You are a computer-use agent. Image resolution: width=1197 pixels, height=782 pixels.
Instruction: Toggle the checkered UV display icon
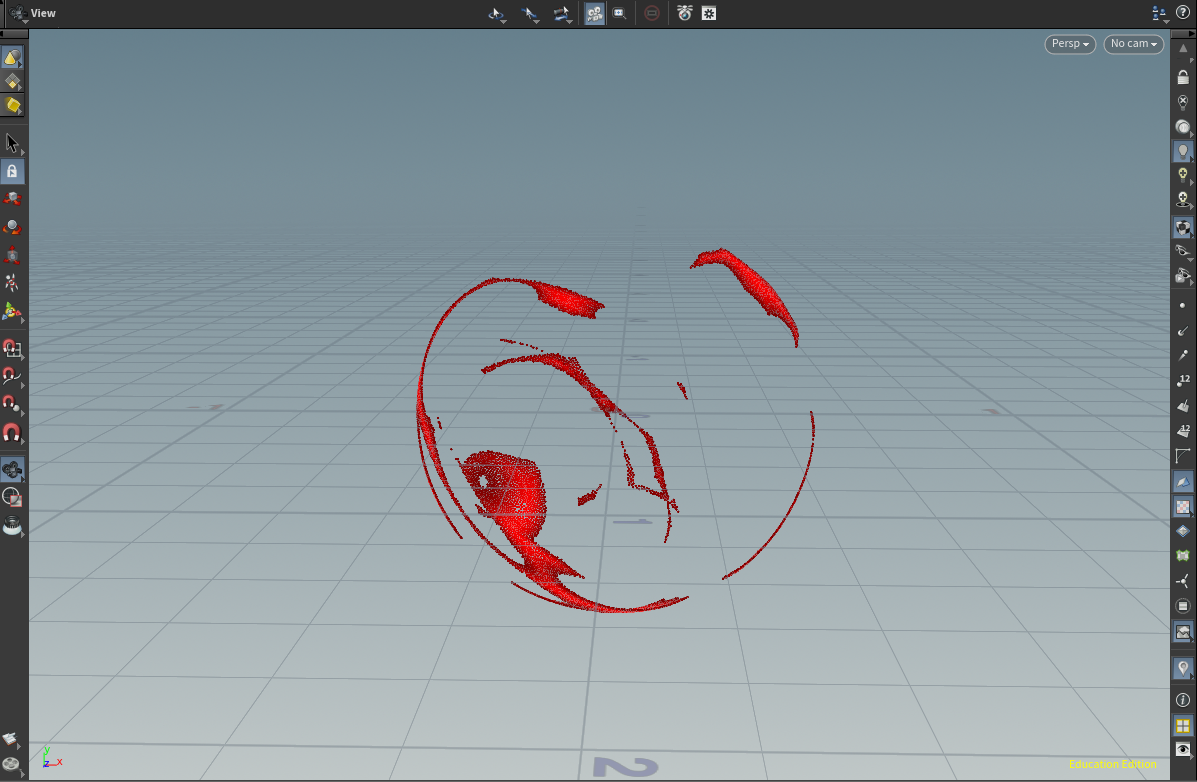[1183, 506]
